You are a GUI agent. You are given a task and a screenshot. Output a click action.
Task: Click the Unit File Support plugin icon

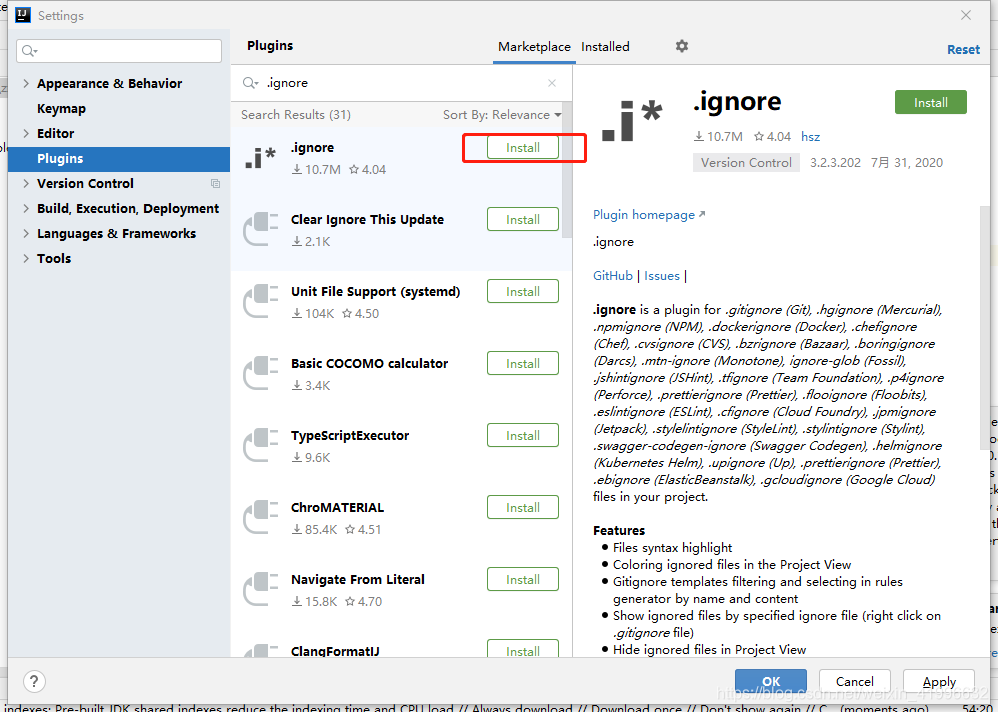[x=261, y=302]
